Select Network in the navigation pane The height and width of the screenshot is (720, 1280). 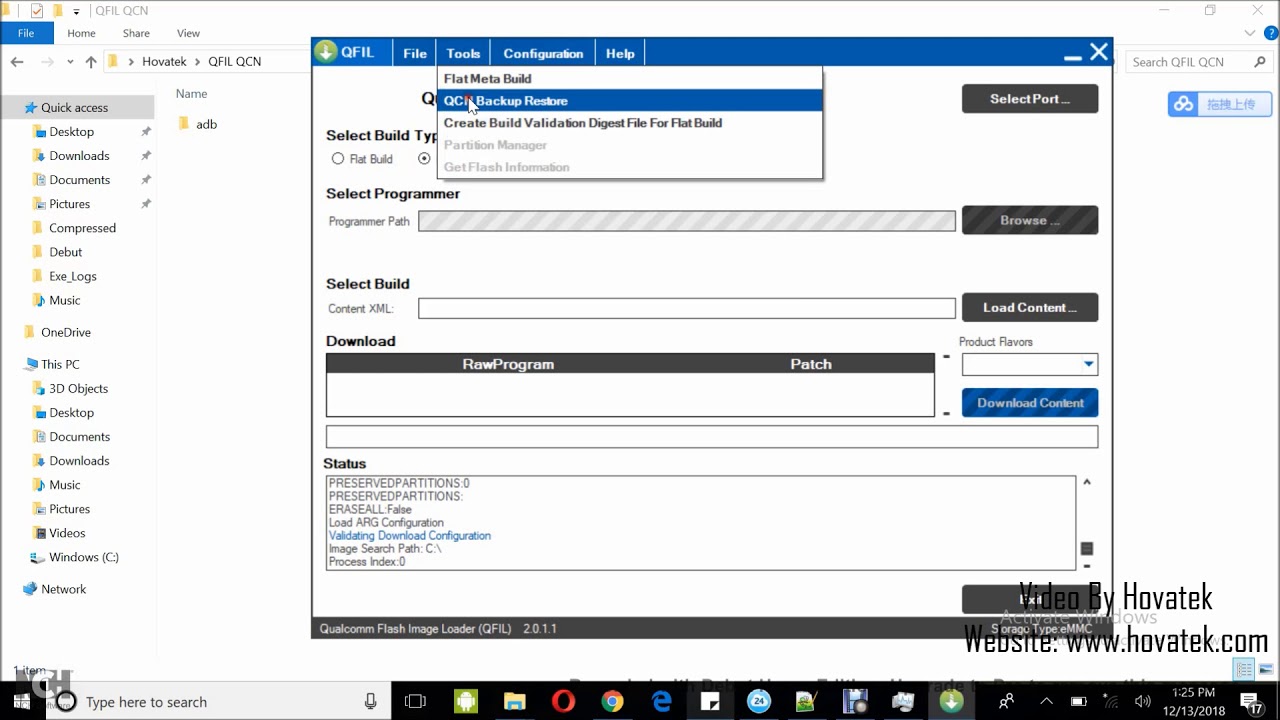(63, 589)
